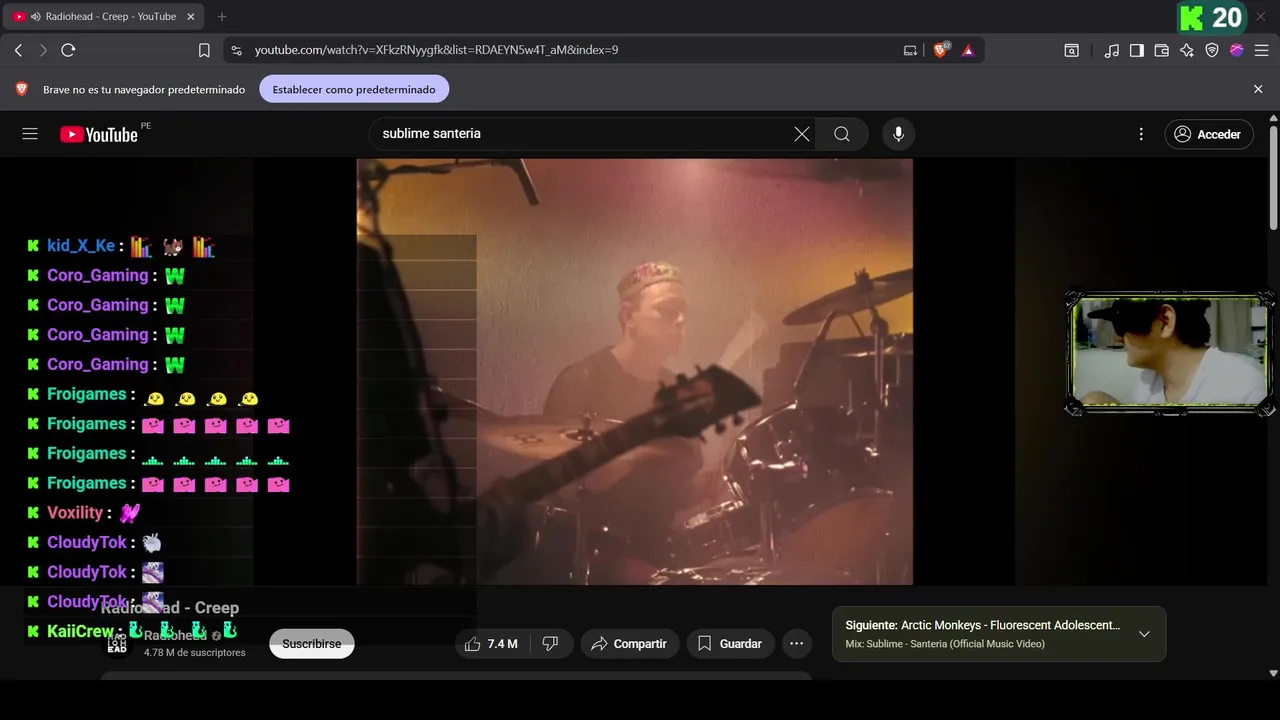Expand the Siguiente playlist panel chevron

click(1144, 634)
